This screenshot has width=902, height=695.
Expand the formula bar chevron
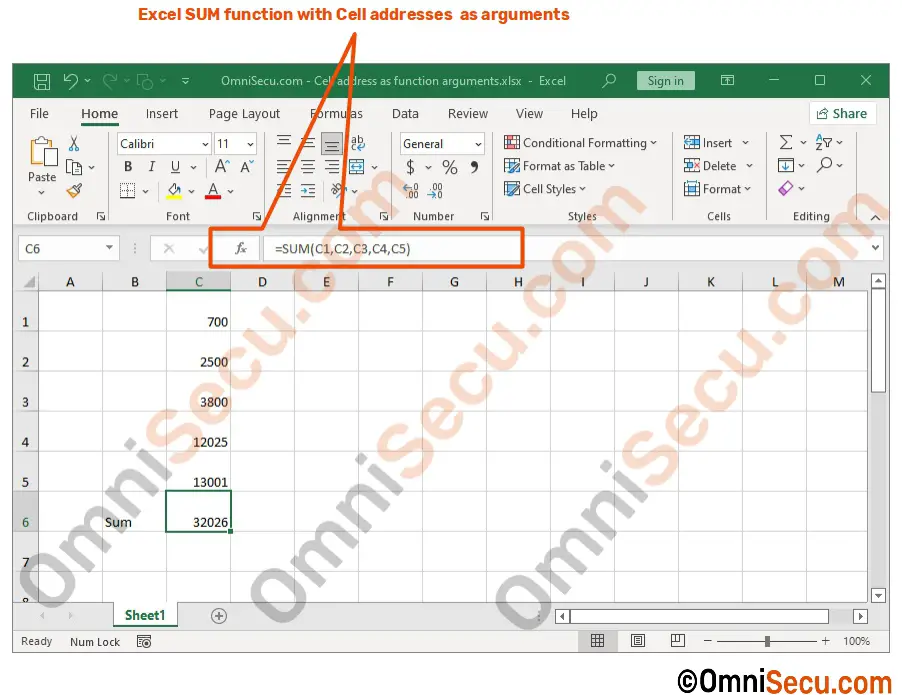pos(875,248)
